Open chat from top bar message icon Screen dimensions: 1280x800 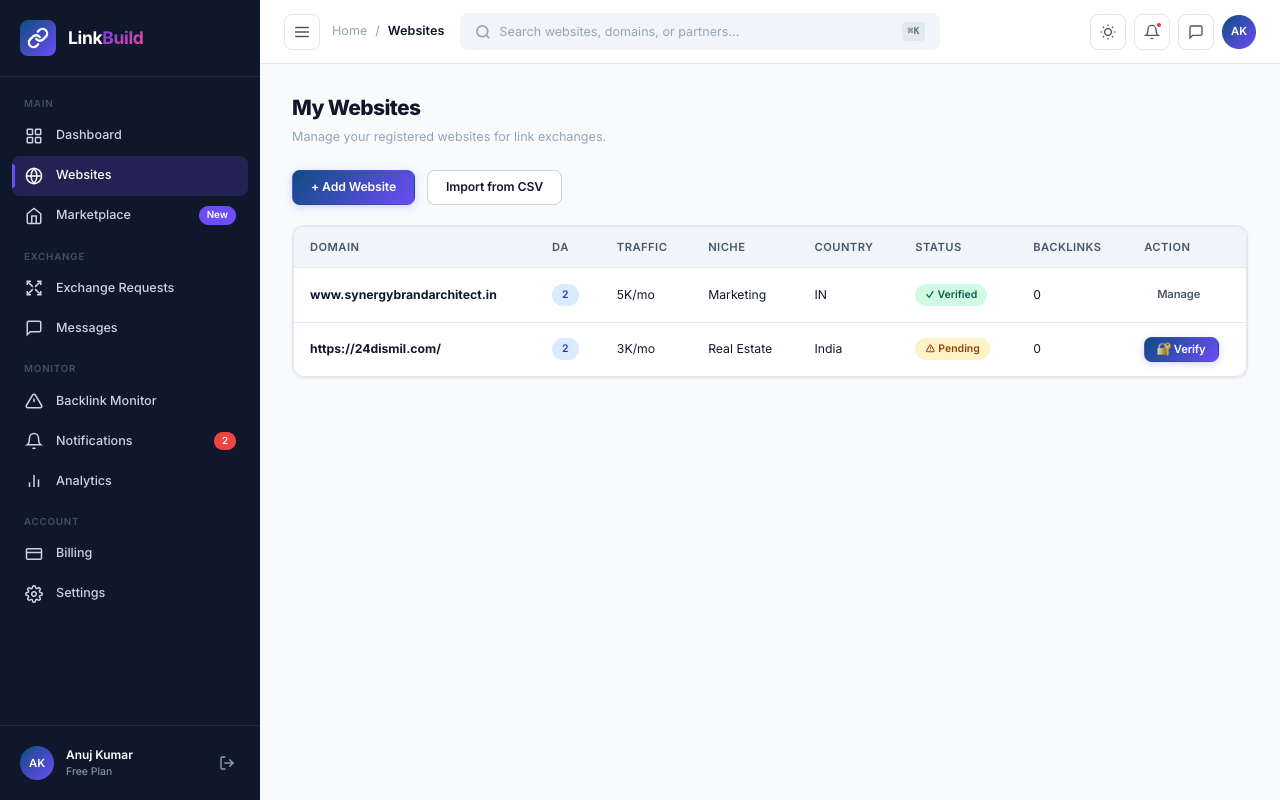click(1196, 32)
